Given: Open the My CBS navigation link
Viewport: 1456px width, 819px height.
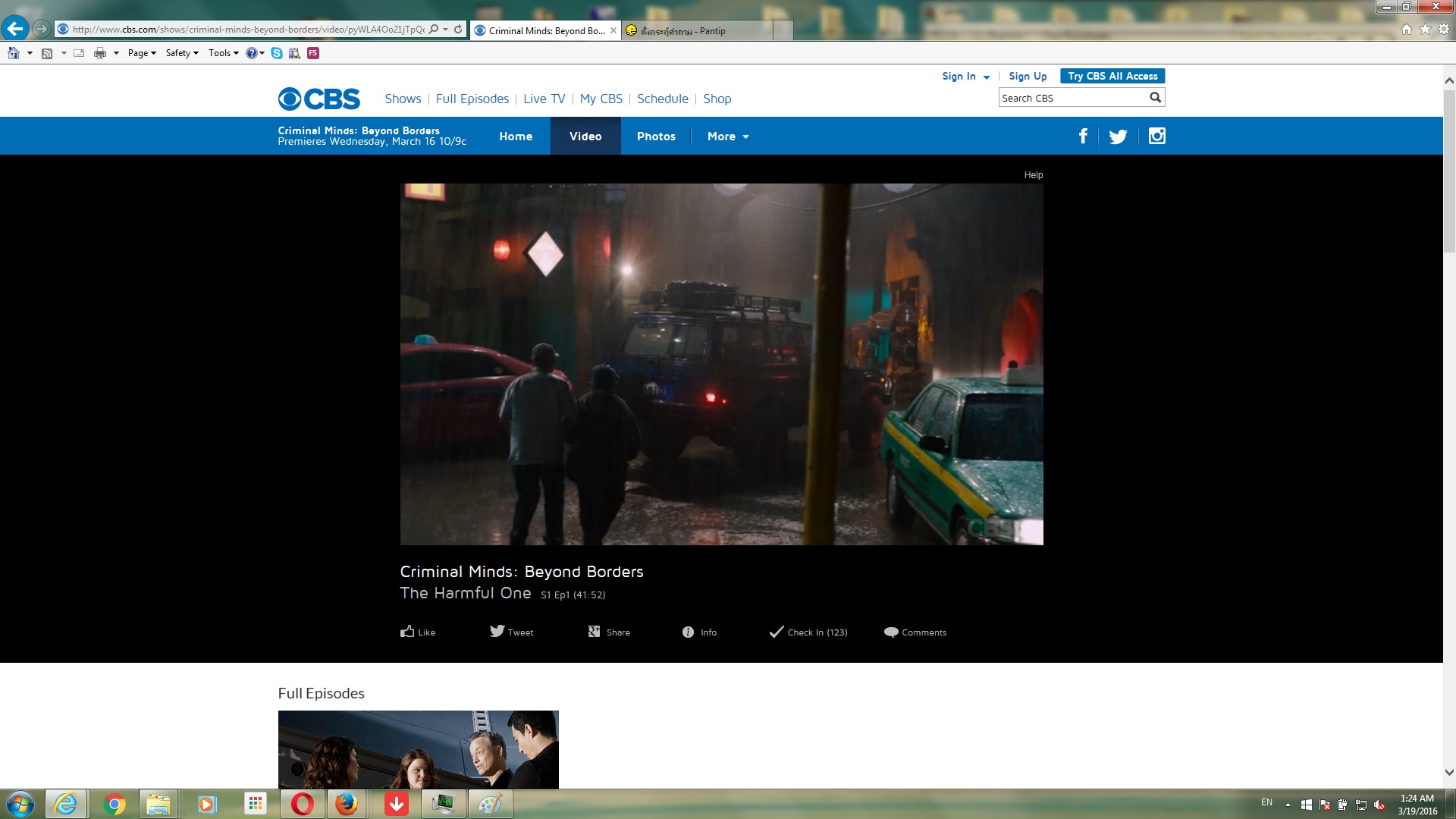Looking at the screenshot, I should [601, 99].
